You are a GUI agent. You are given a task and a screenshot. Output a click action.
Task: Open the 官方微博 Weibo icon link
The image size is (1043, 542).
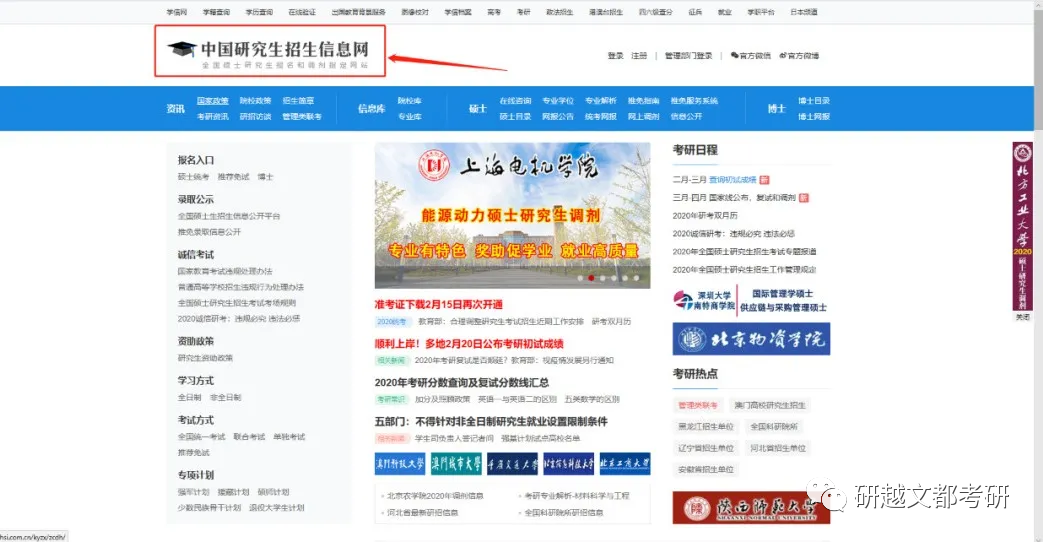(x=799, y=56)
